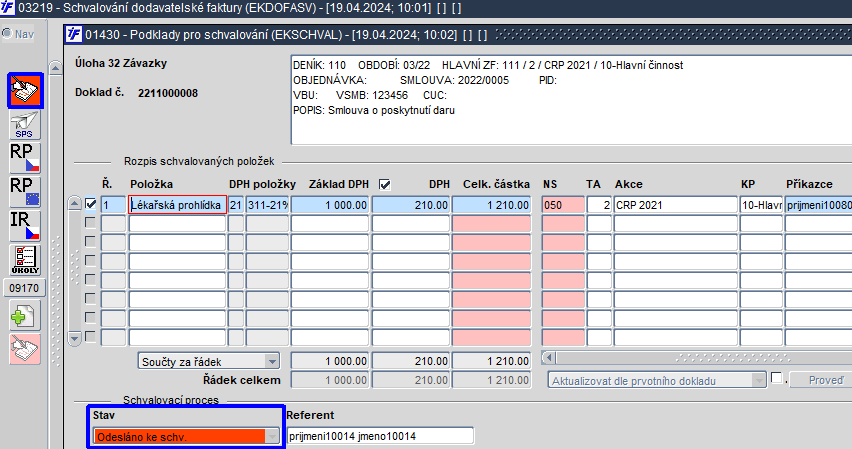Click the Referent field prijmeni10014 jmeno10014
This screenshot has height=449, width=852.
pos(380,436)
